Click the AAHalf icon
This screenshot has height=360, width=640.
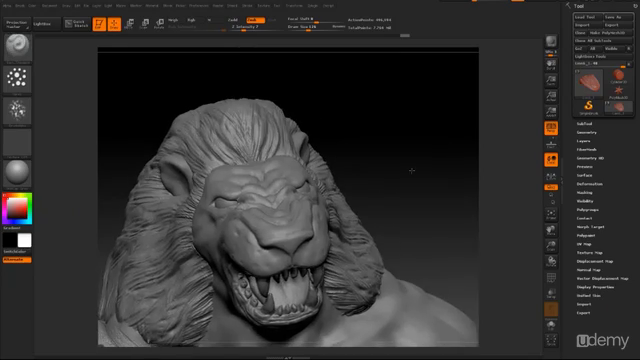(551, 112)
